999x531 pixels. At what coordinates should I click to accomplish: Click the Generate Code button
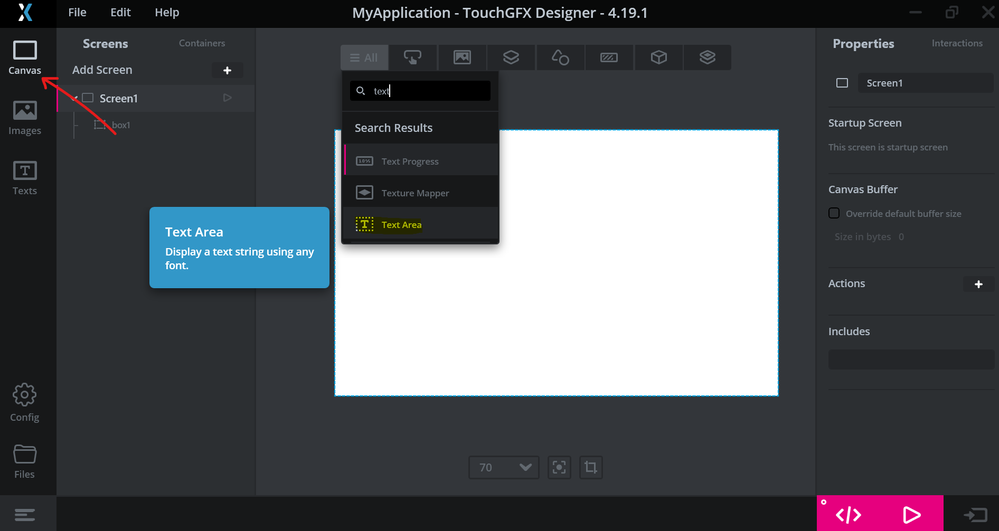coord(849,514)
